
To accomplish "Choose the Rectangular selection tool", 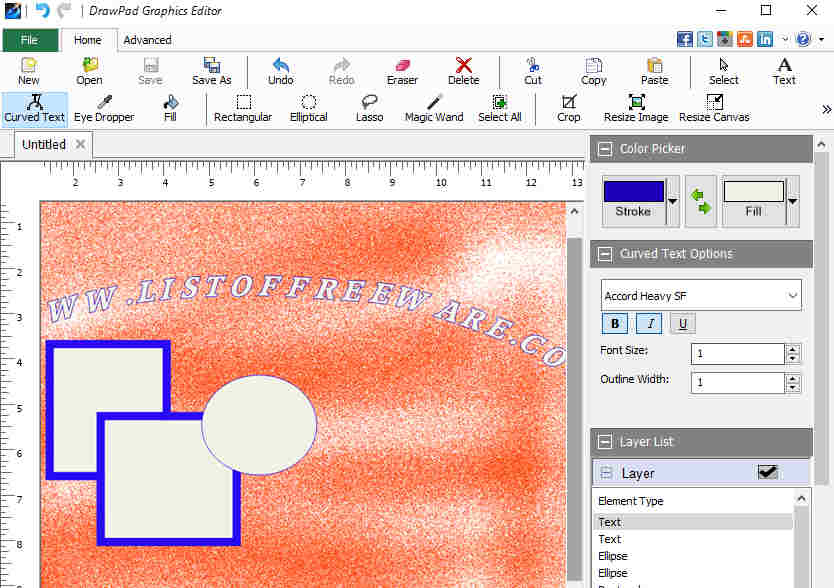I will [x=243, y=109].
